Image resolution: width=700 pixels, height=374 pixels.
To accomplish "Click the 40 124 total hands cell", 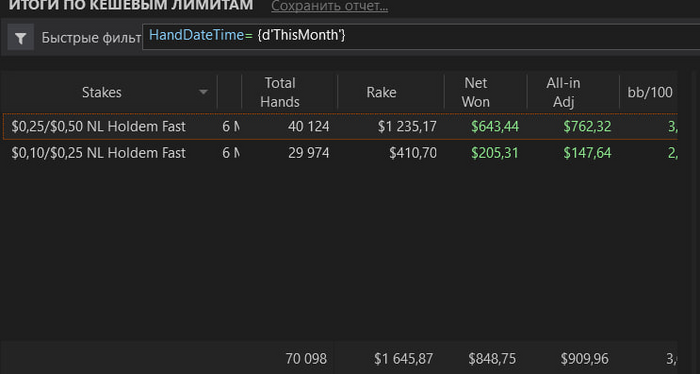I will tap(308, 127).
